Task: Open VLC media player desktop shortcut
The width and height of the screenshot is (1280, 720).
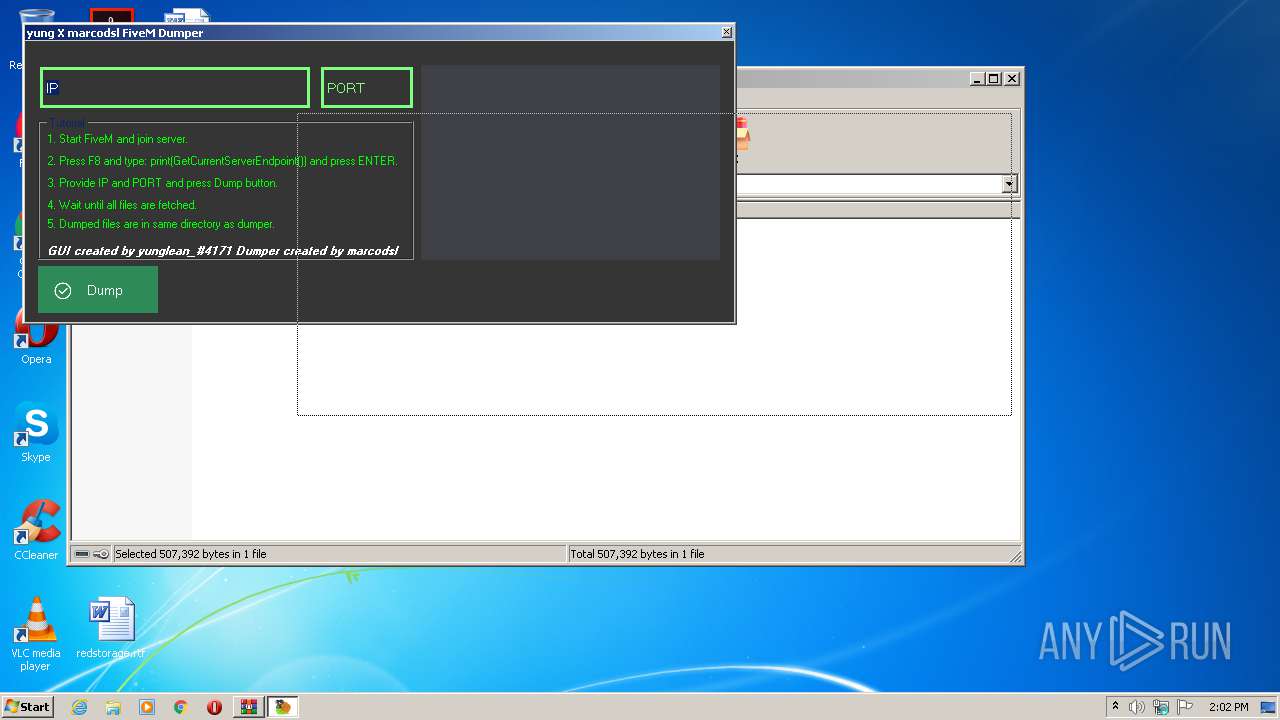Action: click(x=36, y=634)
